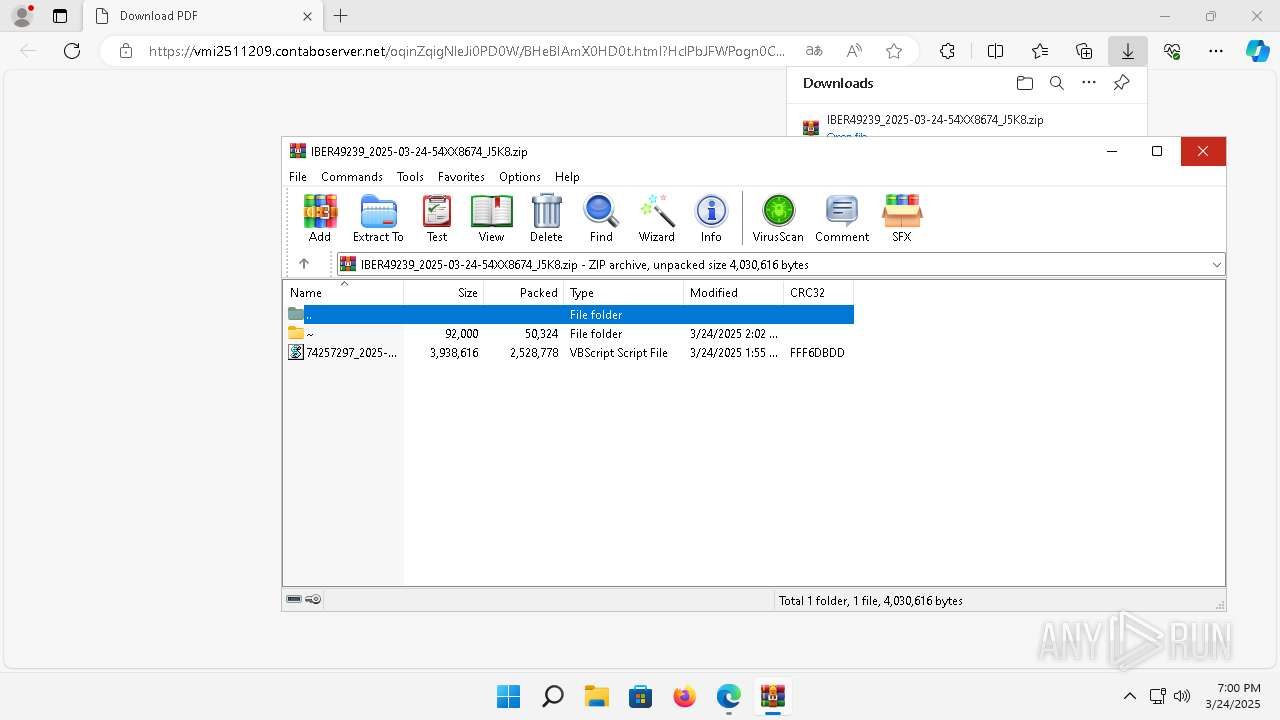Screen dimensions: 1280x720
Task: Open a new Edge tab
Action: (x=341, y=16)
